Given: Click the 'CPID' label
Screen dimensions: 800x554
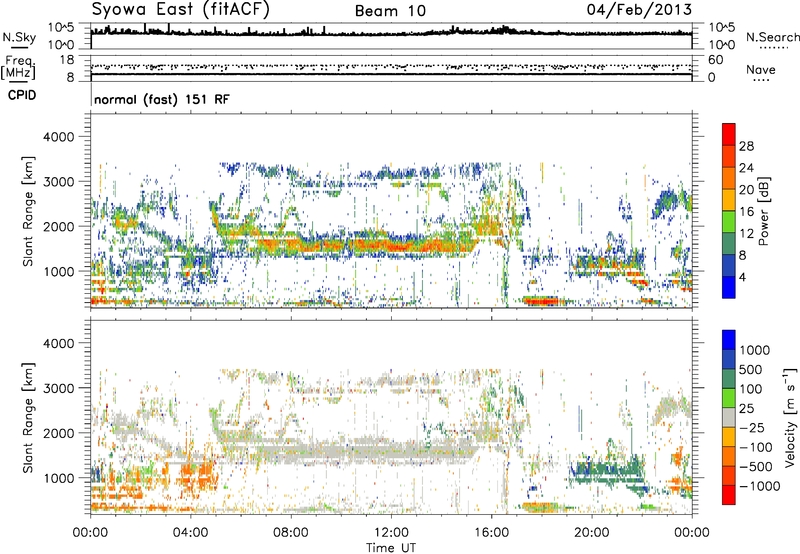Looking at the screenshot, I should (x=22, y=95).
